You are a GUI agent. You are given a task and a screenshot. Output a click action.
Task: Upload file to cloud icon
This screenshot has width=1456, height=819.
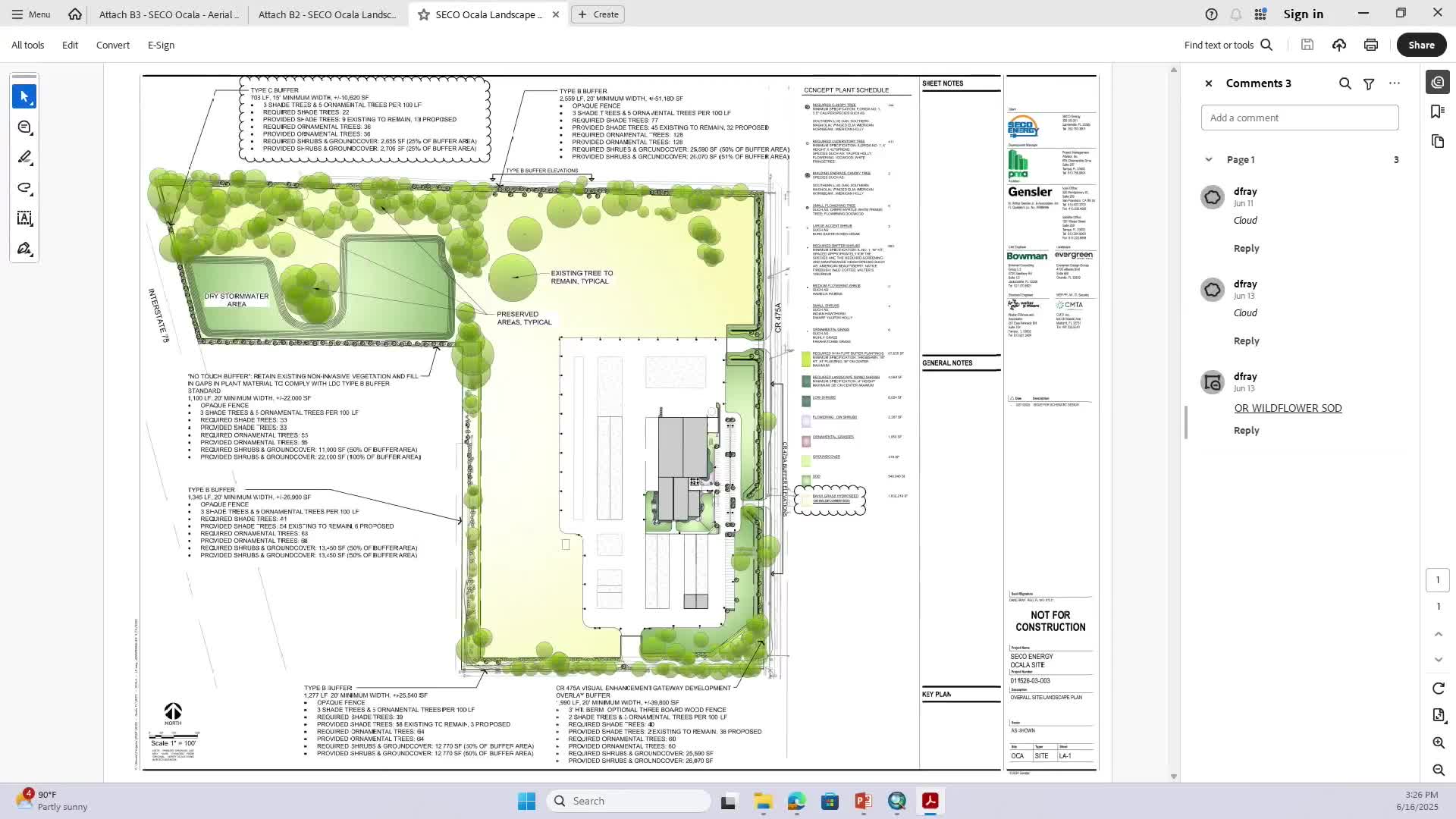[x=1338, y=45]
